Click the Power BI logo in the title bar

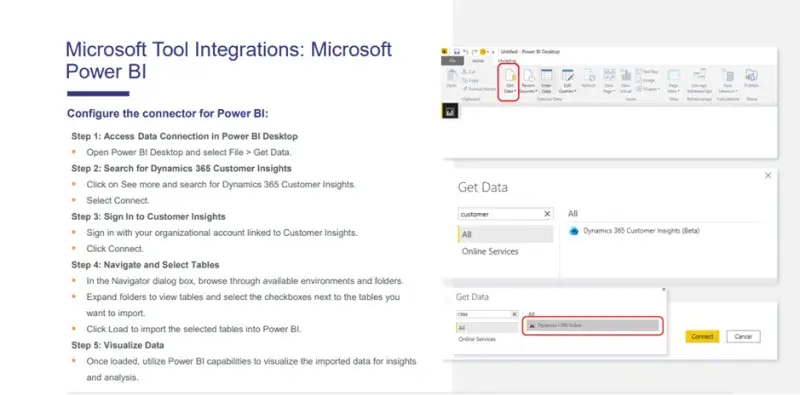tap(444, 52)
